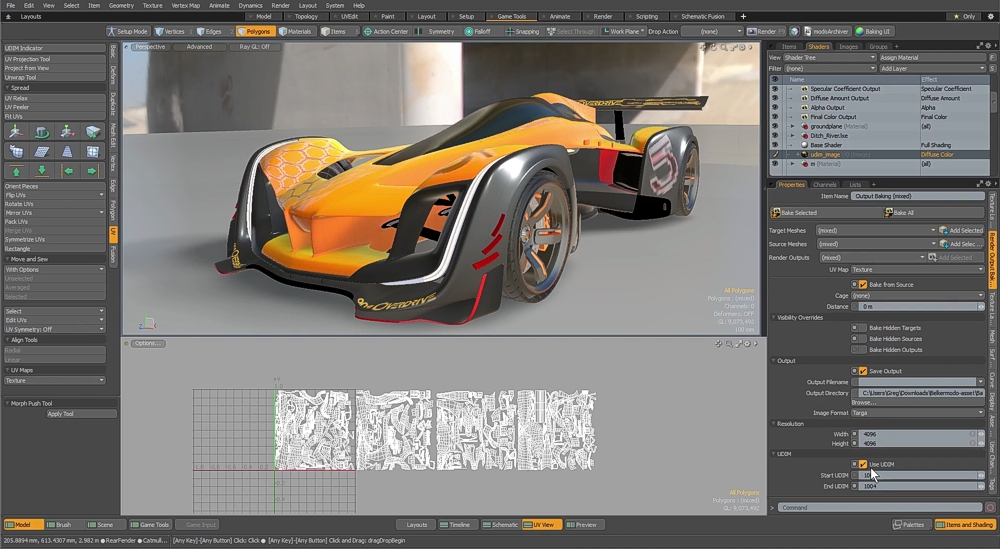This screenshot has height=549, width=1000.
Task: Open the Image Format dropdown
Action: [x=917, y=412]
